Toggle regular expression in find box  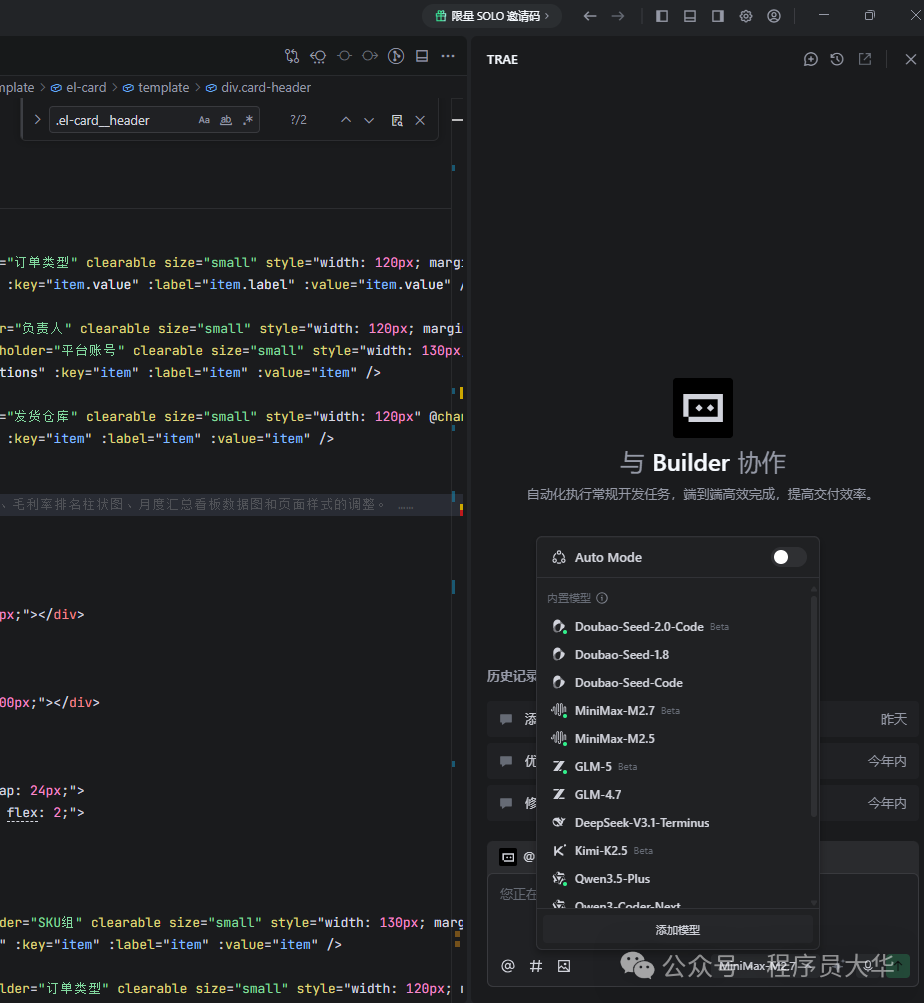248,120
